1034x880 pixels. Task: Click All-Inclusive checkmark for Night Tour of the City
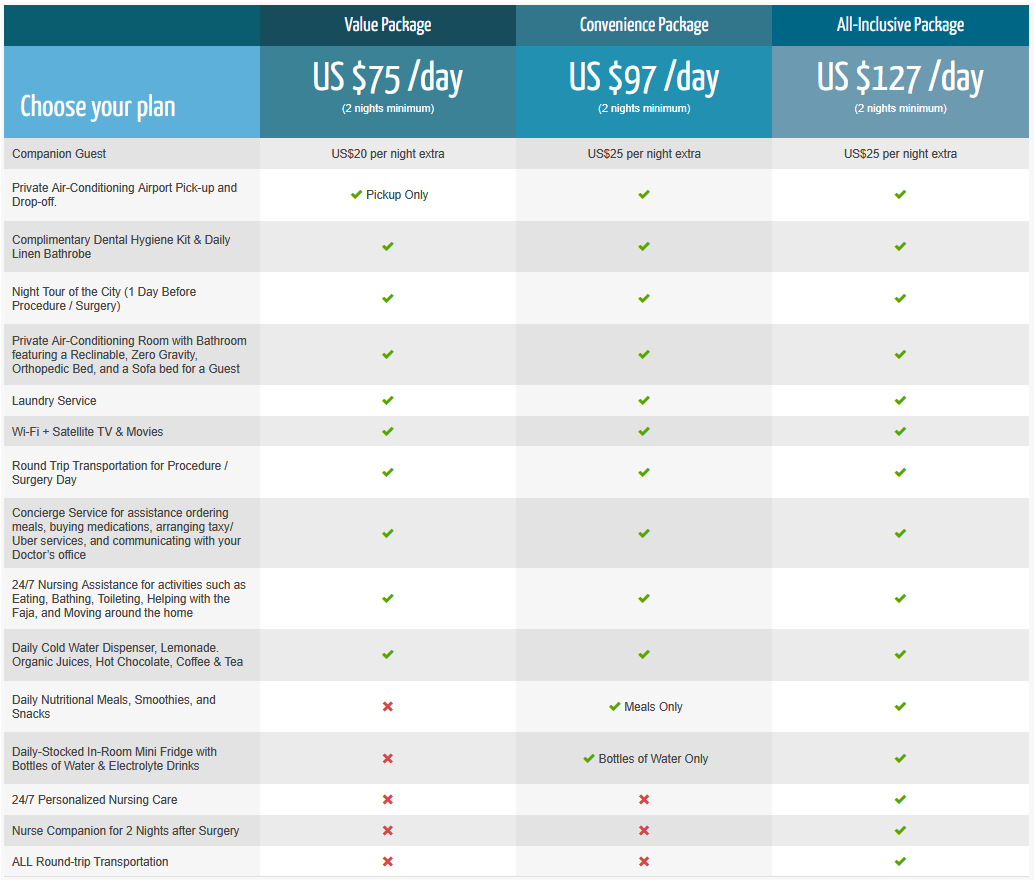coord(900,299)
